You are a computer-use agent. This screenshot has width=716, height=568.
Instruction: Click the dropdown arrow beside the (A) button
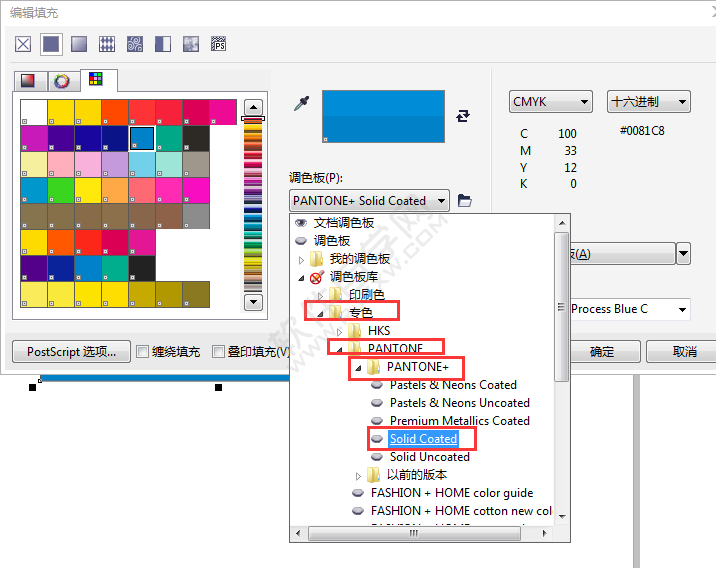pos(684,253)
